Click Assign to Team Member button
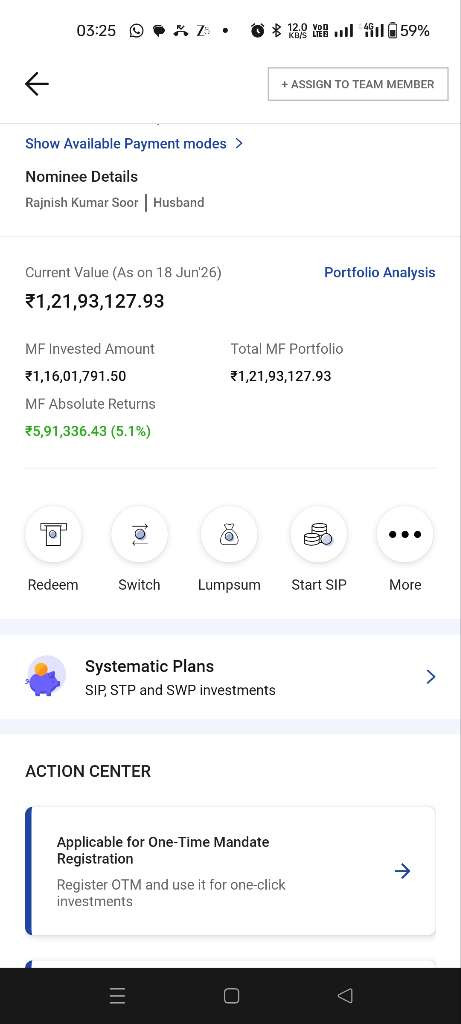 (358, 84)
